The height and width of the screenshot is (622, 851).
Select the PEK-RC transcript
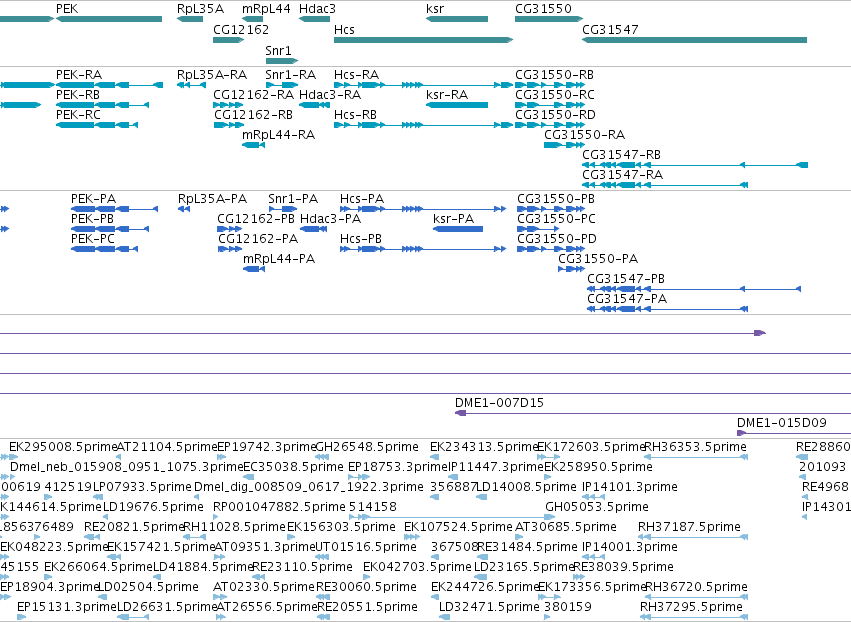(x=97, y=125)
